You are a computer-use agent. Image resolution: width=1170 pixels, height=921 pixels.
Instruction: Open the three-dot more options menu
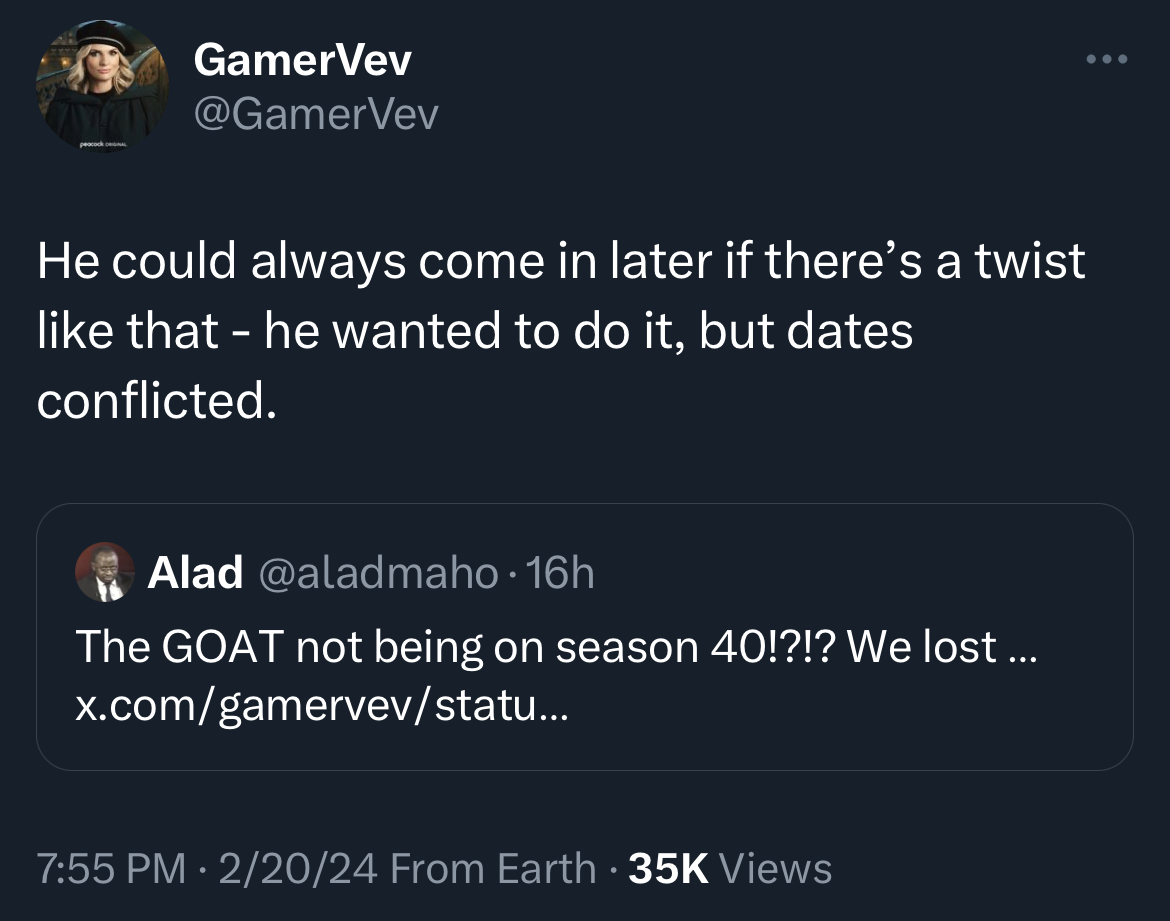[1107, 59]
